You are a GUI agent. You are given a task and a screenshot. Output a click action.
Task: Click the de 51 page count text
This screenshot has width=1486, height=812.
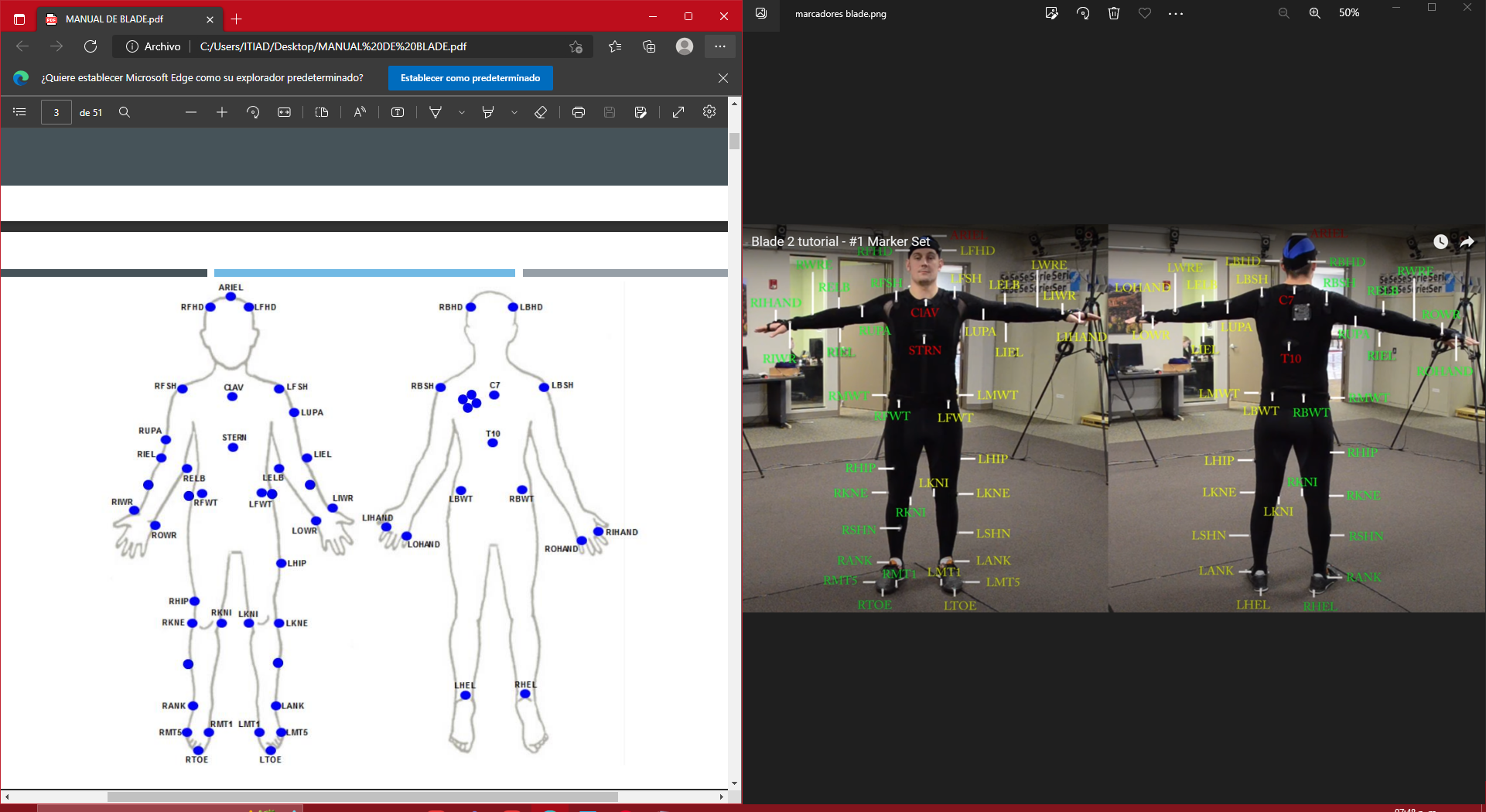pyautogui.click(x=91, y=113)
